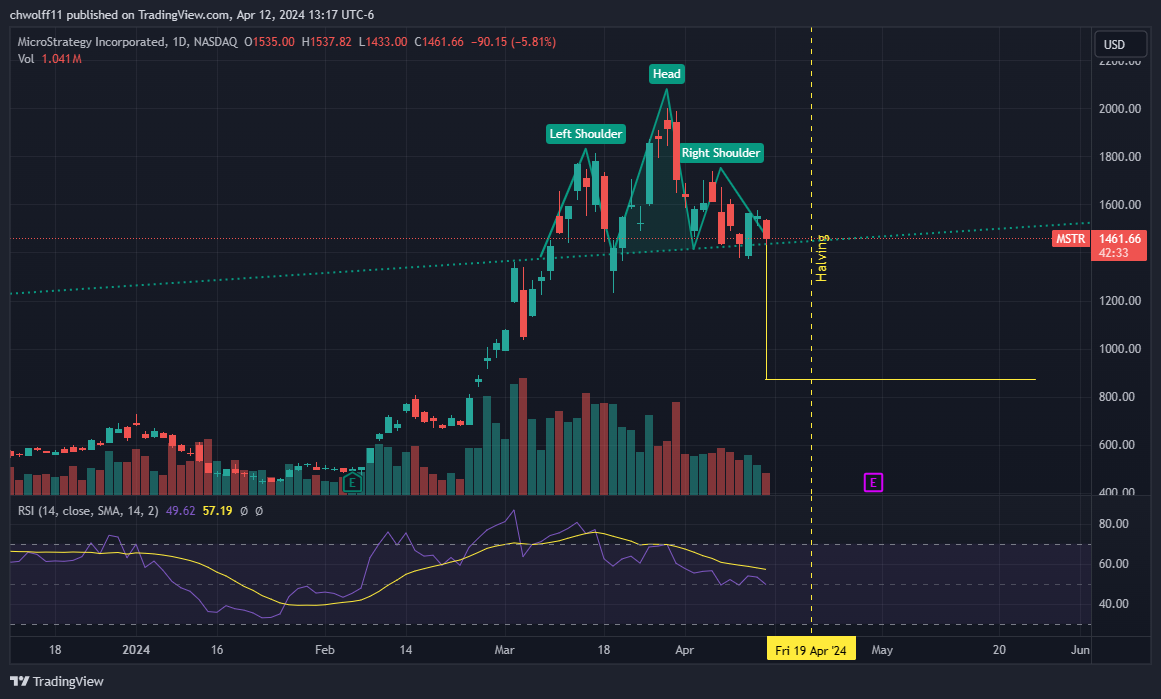Click the low price L1433.00 value
The width and height of the screenshot is (1161, 699).
click(x=383, y=41)
